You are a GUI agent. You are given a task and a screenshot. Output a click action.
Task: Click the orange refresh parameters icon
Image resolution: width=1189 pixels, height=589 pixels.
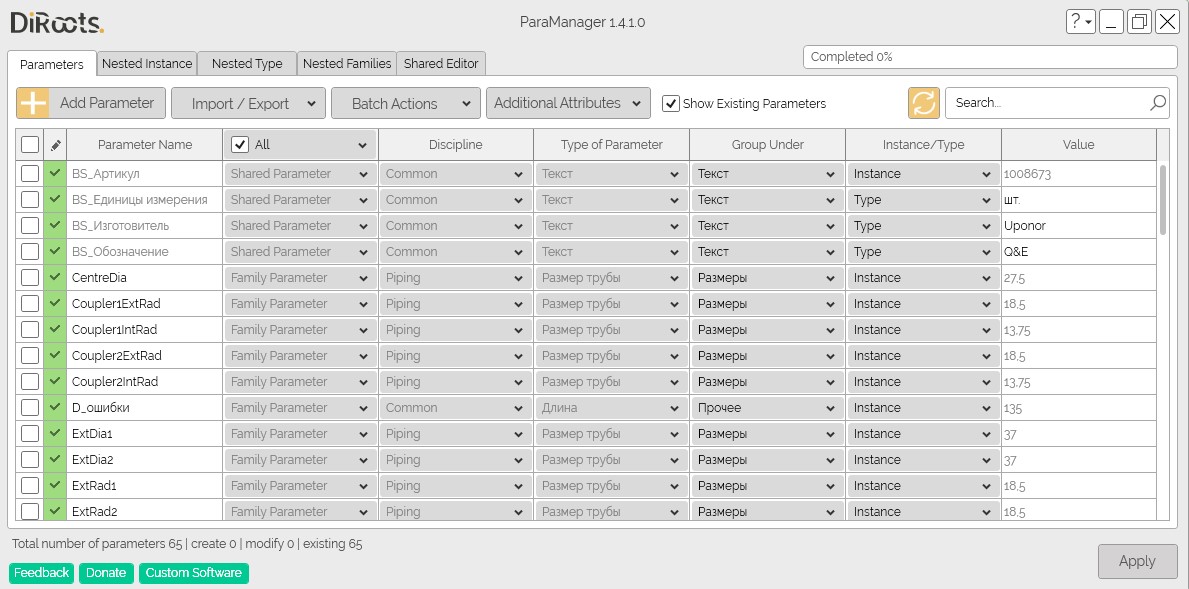coord(923,103)
